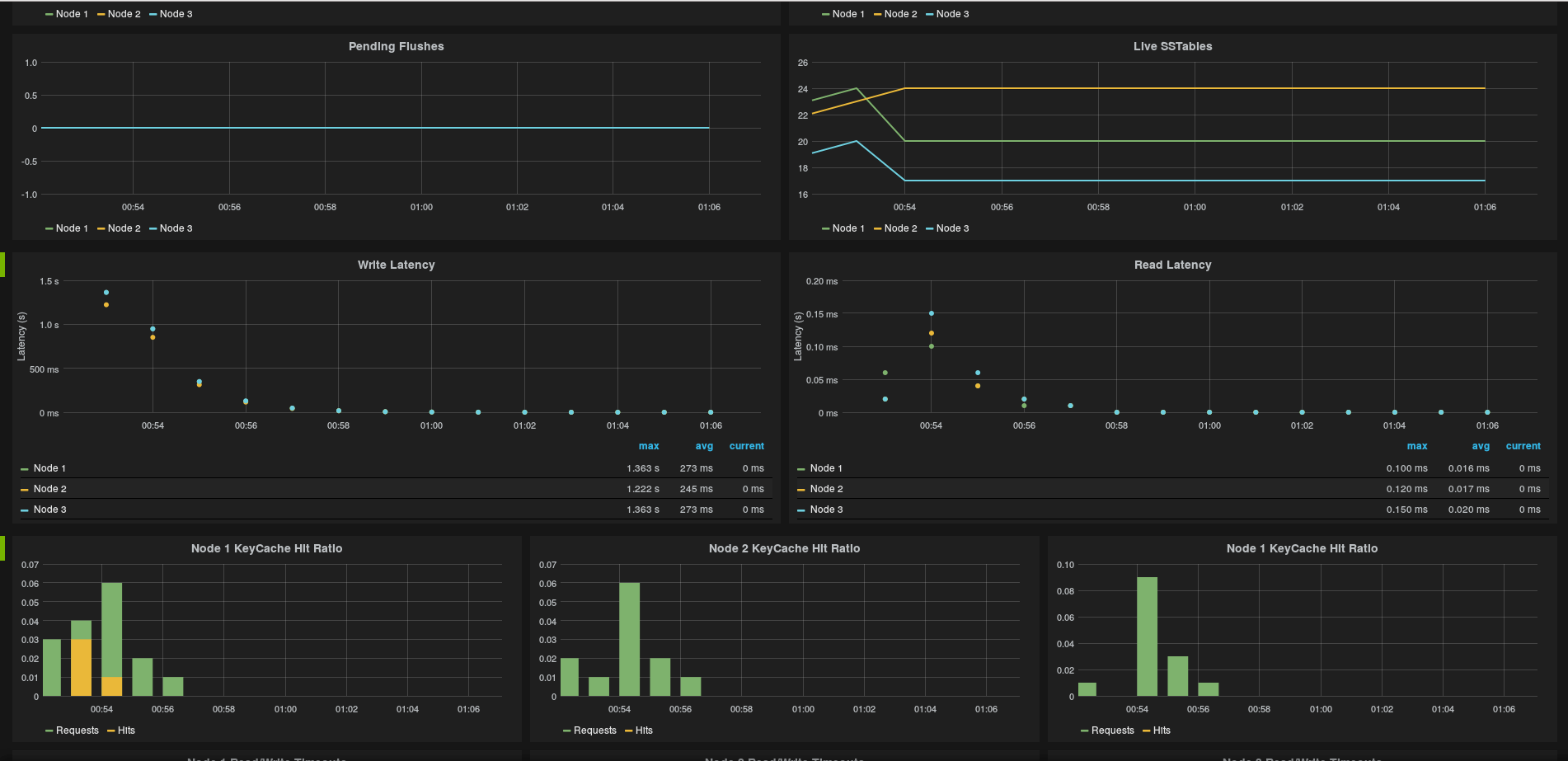Sort Write Latency legend by max column

coord(649,446)
